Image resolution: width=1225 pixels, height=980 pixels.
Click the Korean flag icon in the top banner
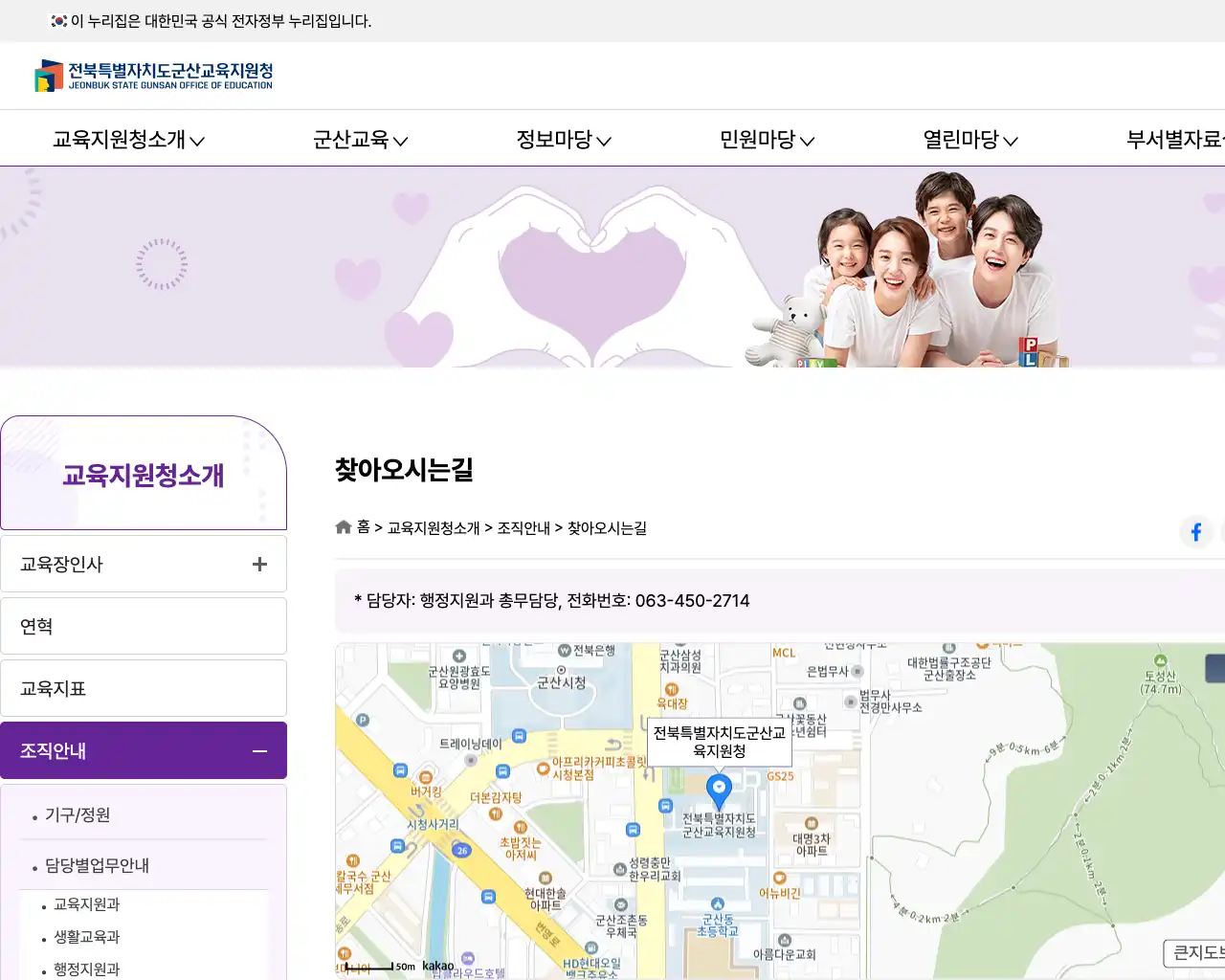[x=56, y=20]
